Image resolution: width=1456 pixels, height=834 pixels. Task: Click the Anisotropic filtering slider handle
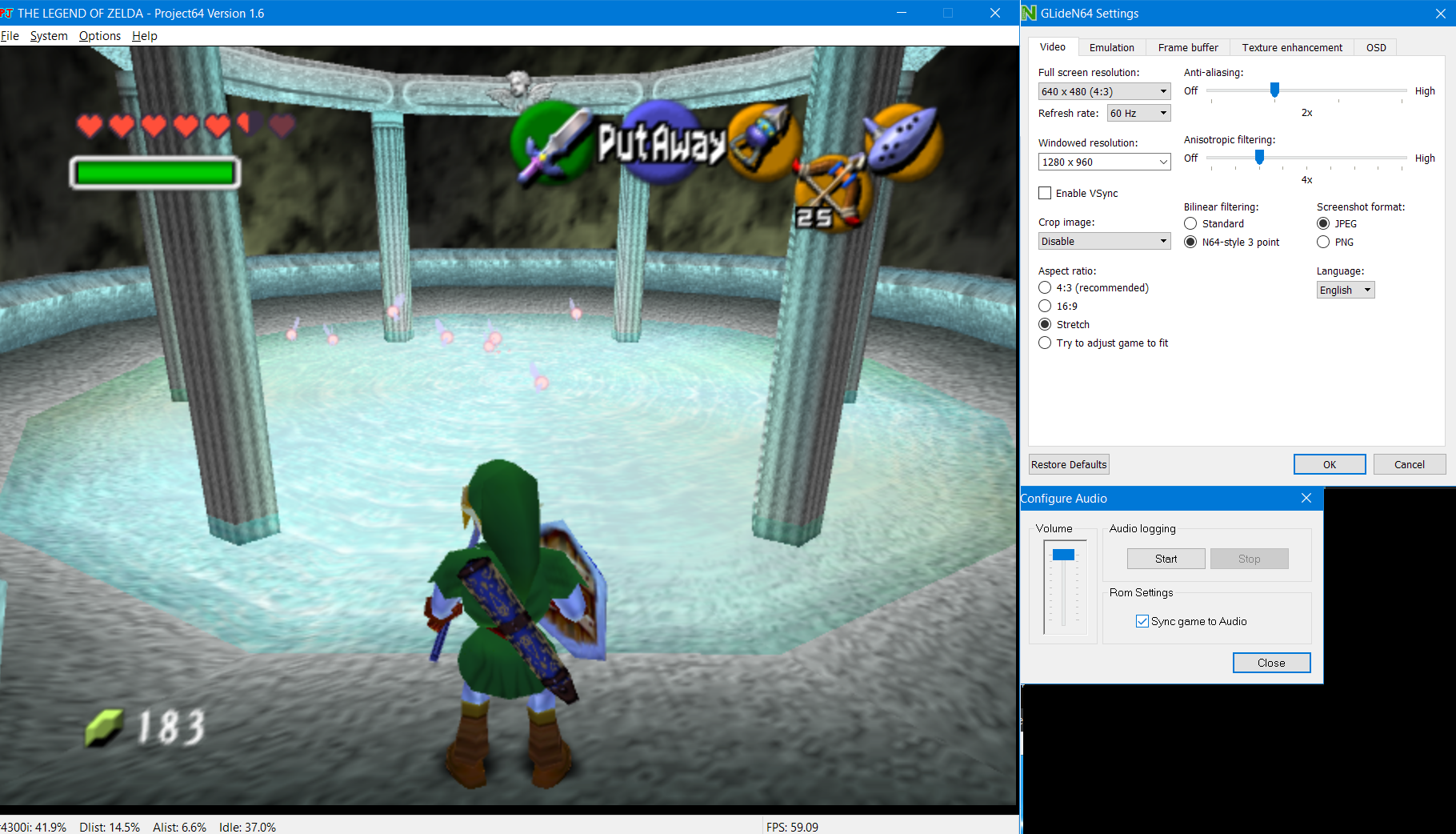click(x=1259, y=158)
